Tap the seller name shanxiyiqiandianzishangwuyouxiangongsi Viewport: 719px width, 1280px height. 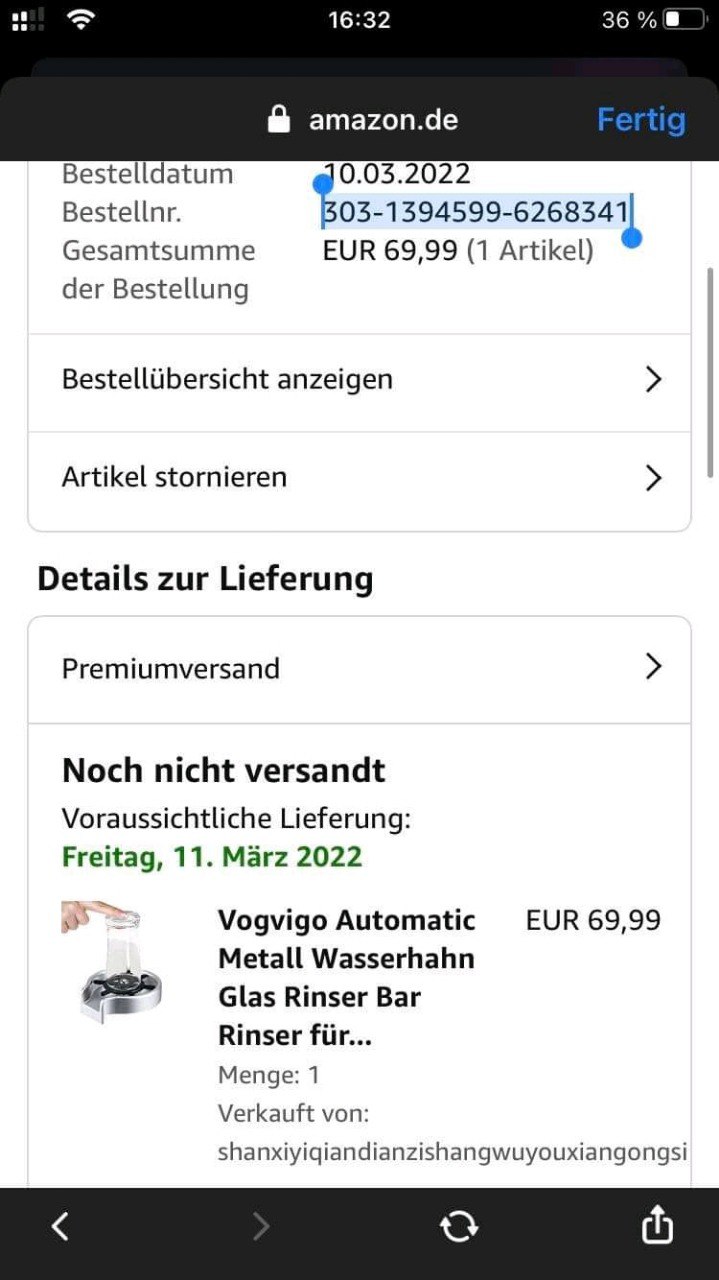tap(452, 1152)
